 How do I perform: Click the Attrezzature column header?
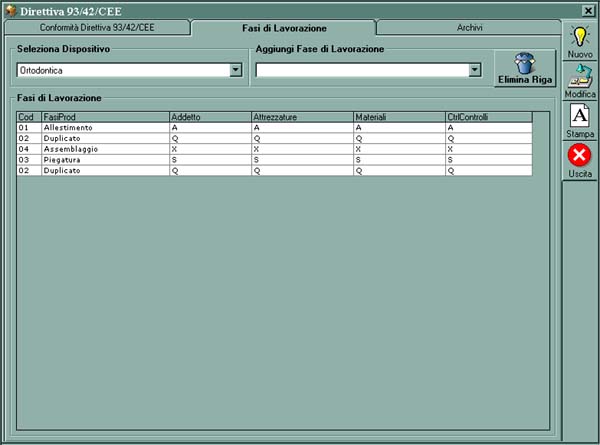pyautogui.click(x=302, y=117)
